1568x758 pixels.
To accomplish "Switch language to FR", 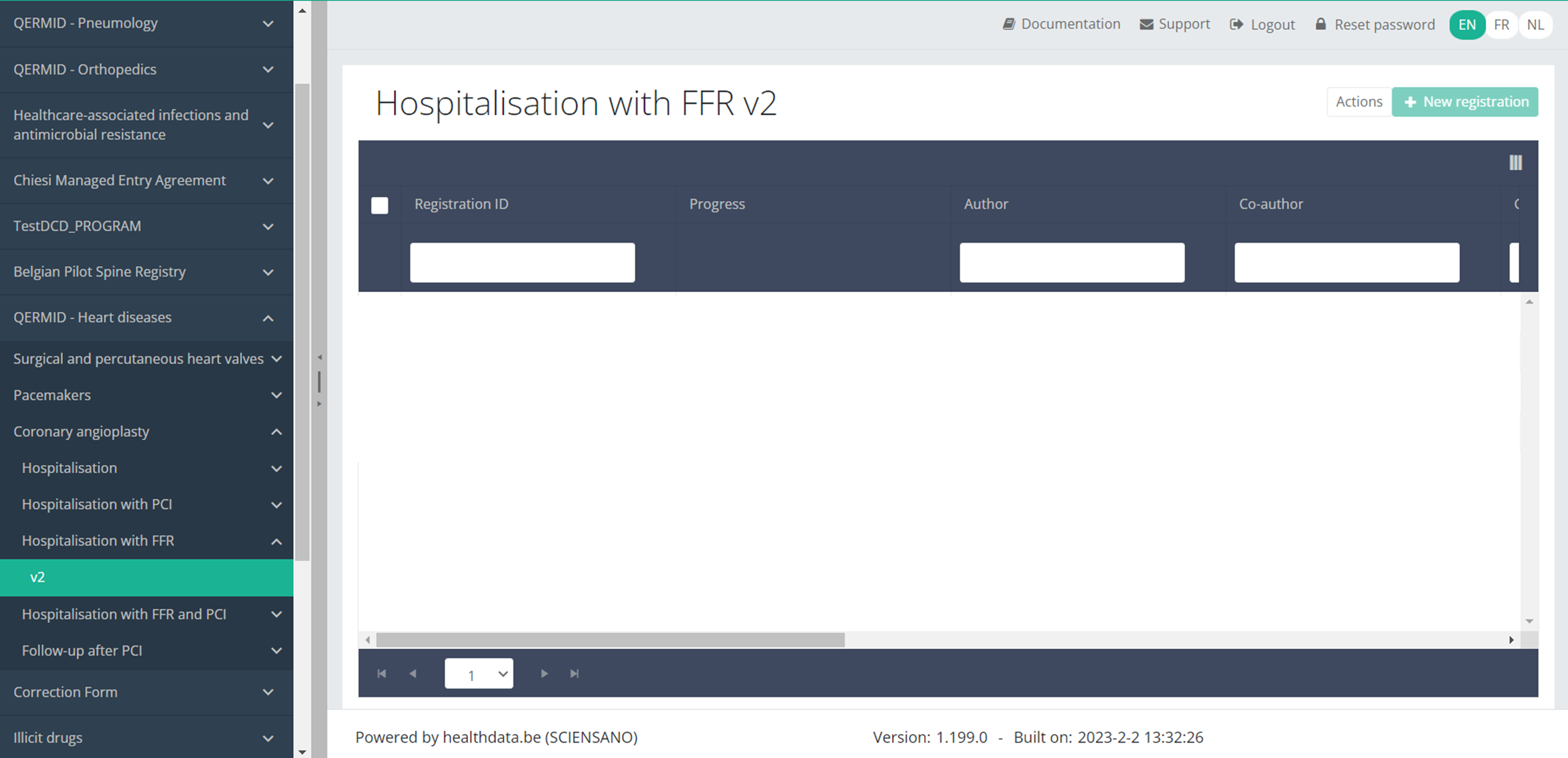I will pos(1501,25).
